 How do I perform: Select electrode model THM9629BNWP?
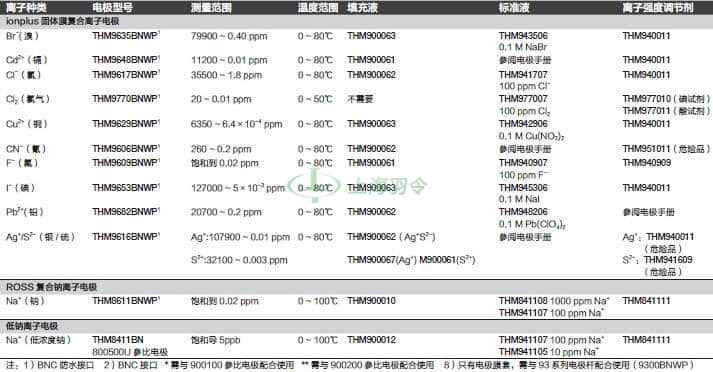click(126, 123)
